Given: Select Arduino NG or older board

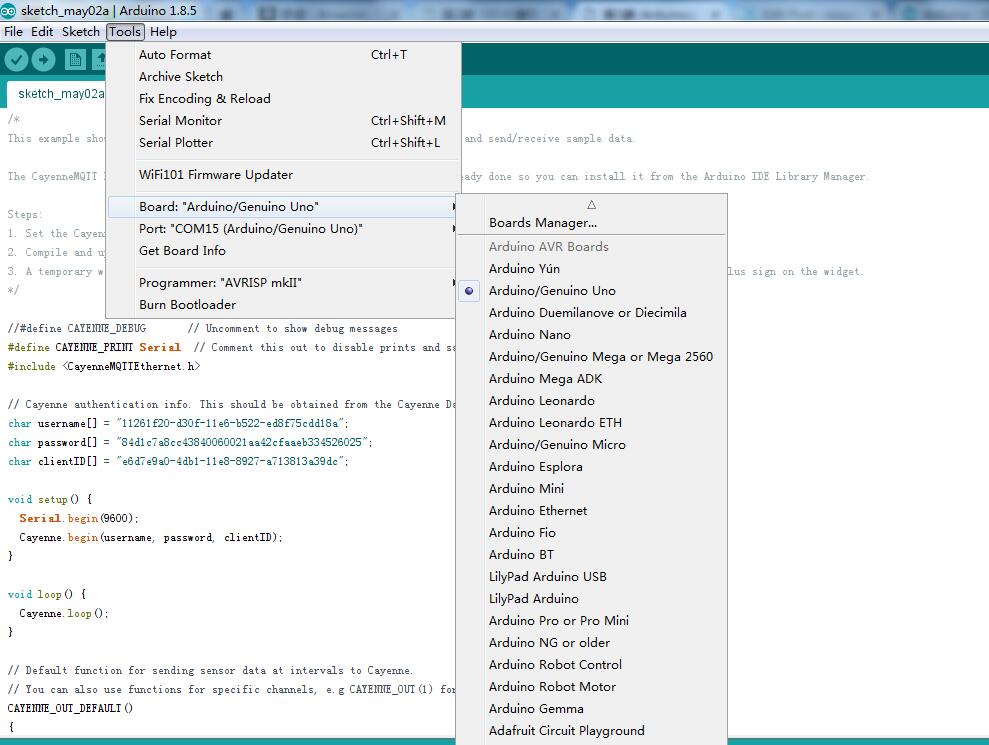Looking at the screenshot, I should (x=592, y=643).
